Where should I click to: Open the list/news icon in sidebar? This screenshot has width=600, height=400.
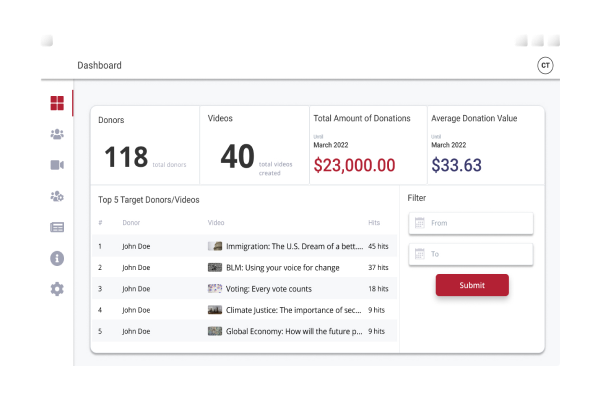point(57,227)
